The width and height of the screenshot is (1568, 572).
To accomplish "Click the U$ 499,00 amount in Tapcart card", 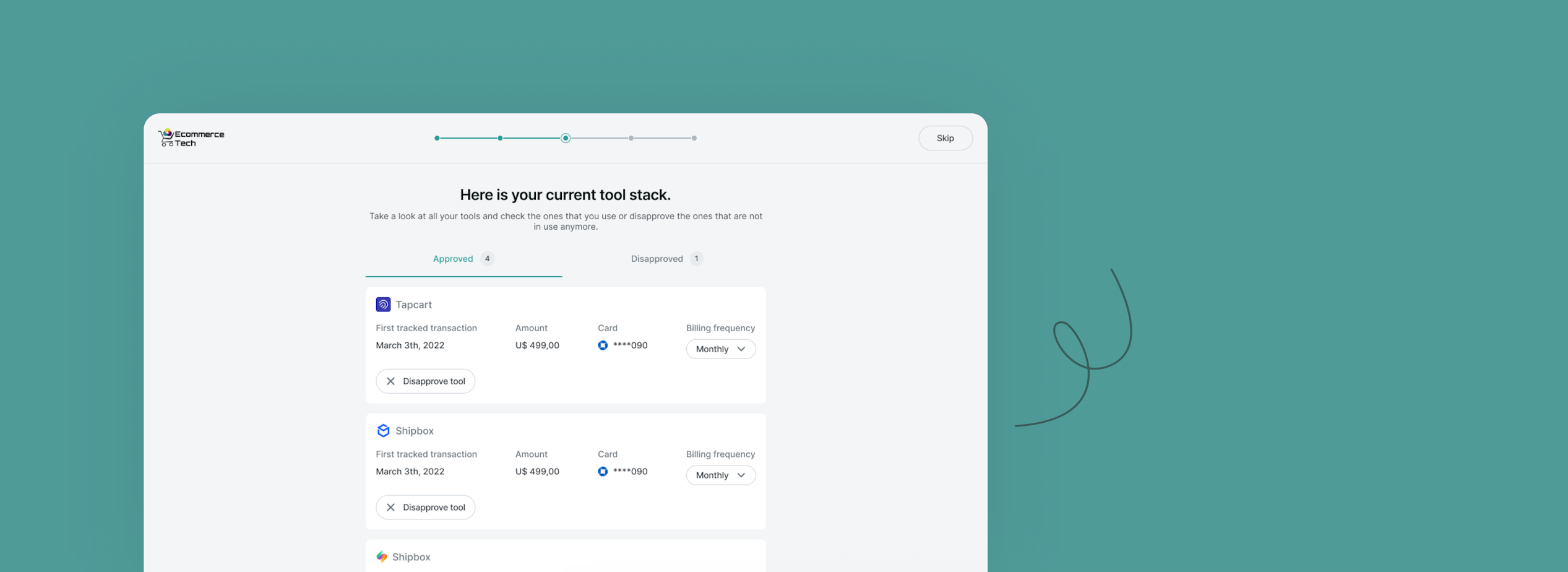I will [x=537, y=345].
